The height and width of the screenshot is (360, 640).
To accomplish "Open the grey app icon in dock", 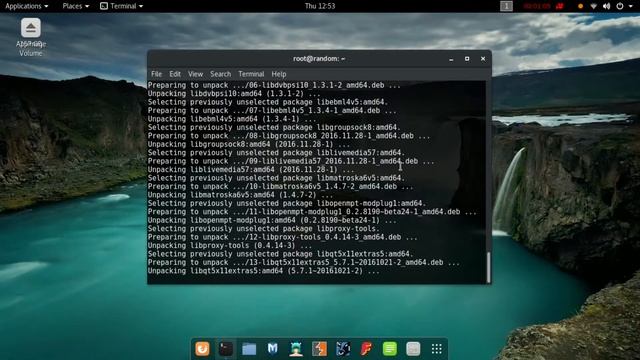I will tap(413, 349).
